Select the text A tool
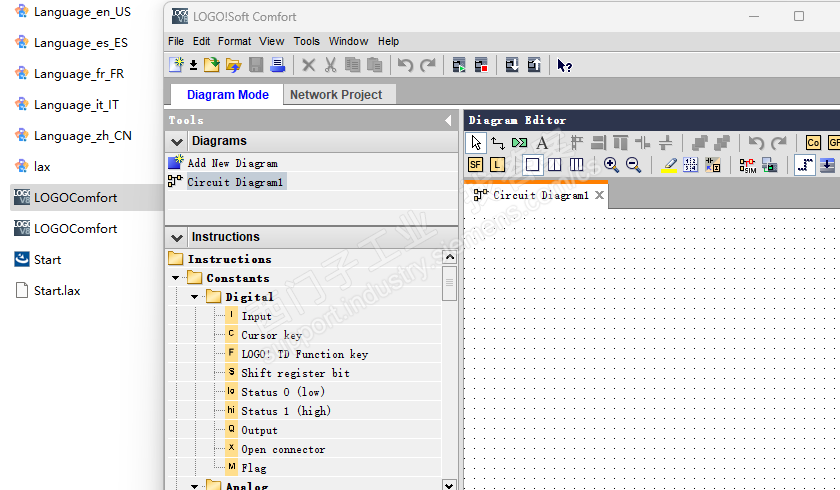Screen dimensions: 840x490 pos(542,143)
